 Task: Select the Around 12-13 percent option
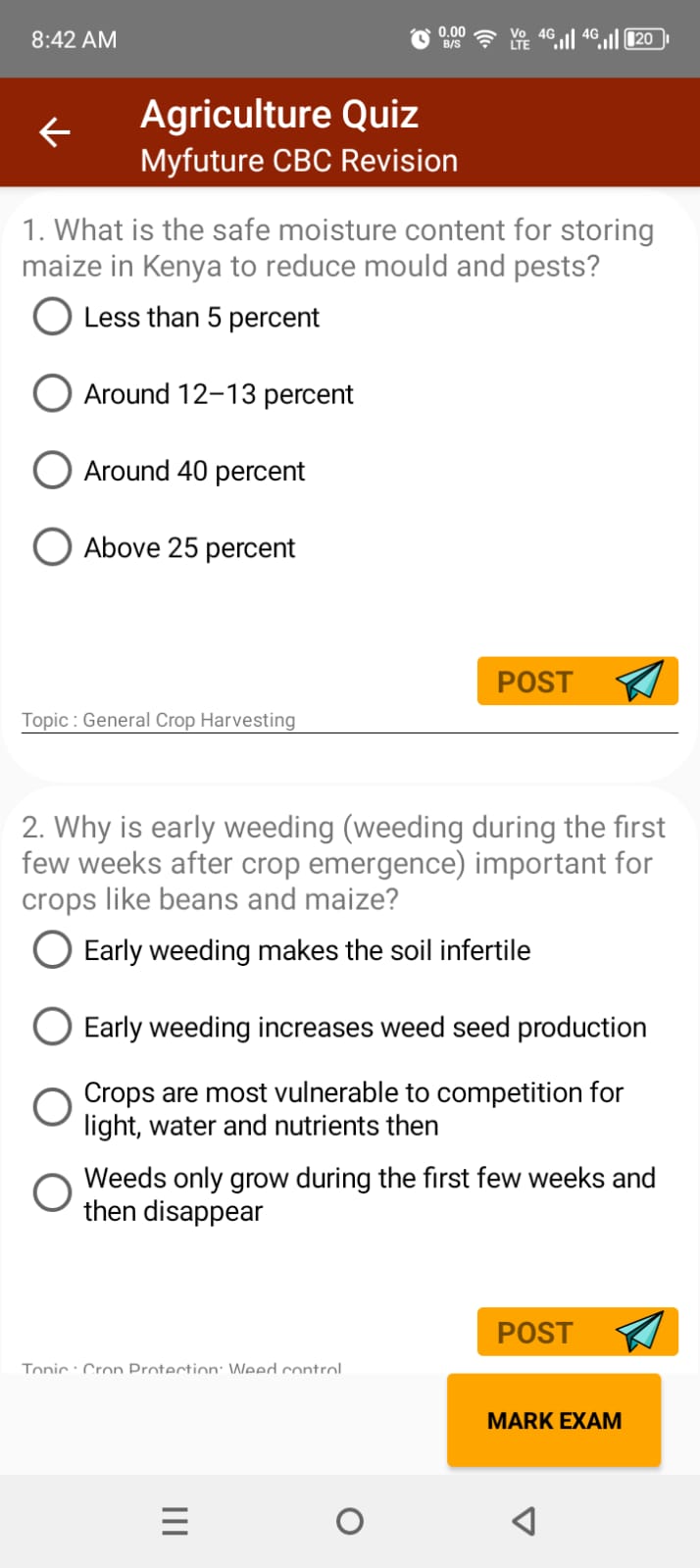52,393
